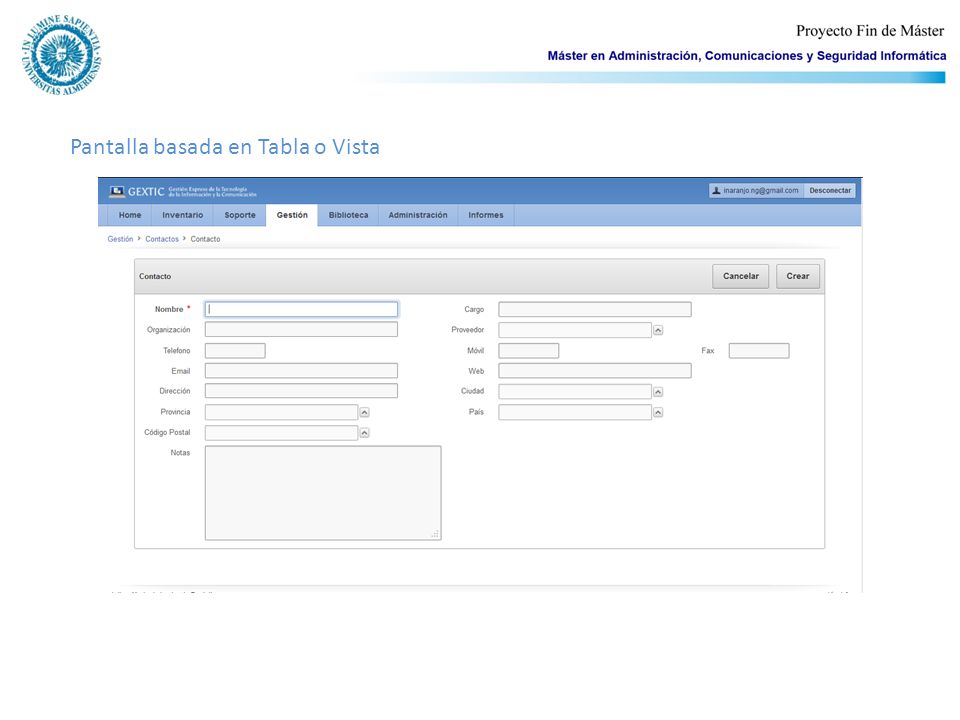The height and width of the screenshot is (720, 960).
Task: Follow the Gestión breadcrumb link
Action: [x=120, y=239]
